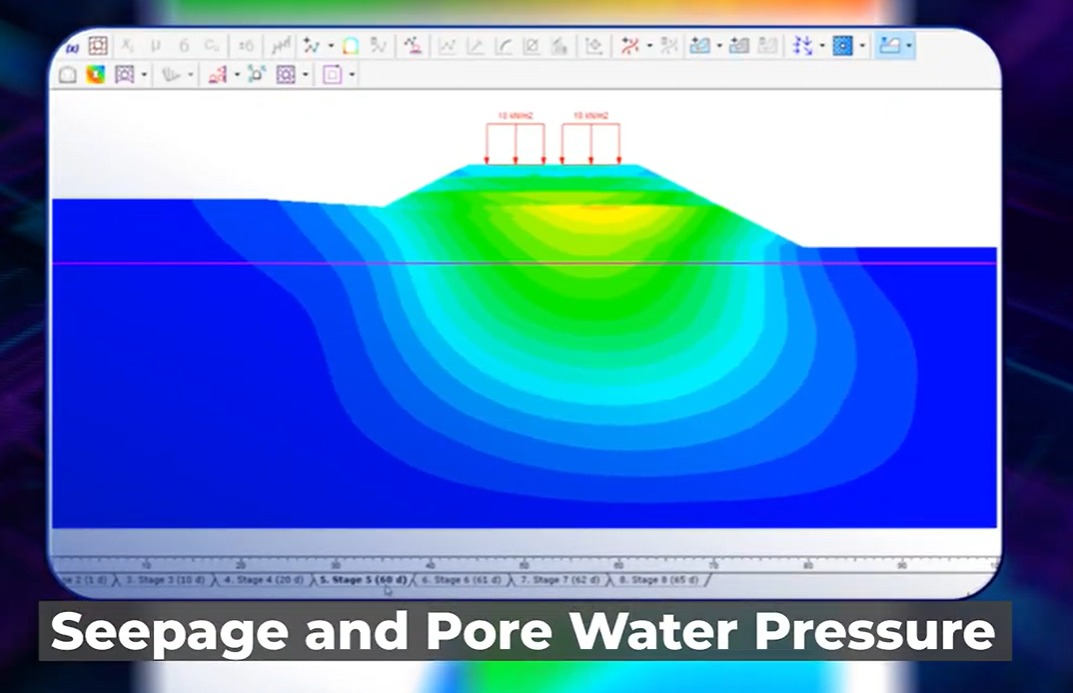This screenshot has width=1073, height=693.
Task: Click the rainbow arch tunnel icon
Action: click(x=350, y=46)
